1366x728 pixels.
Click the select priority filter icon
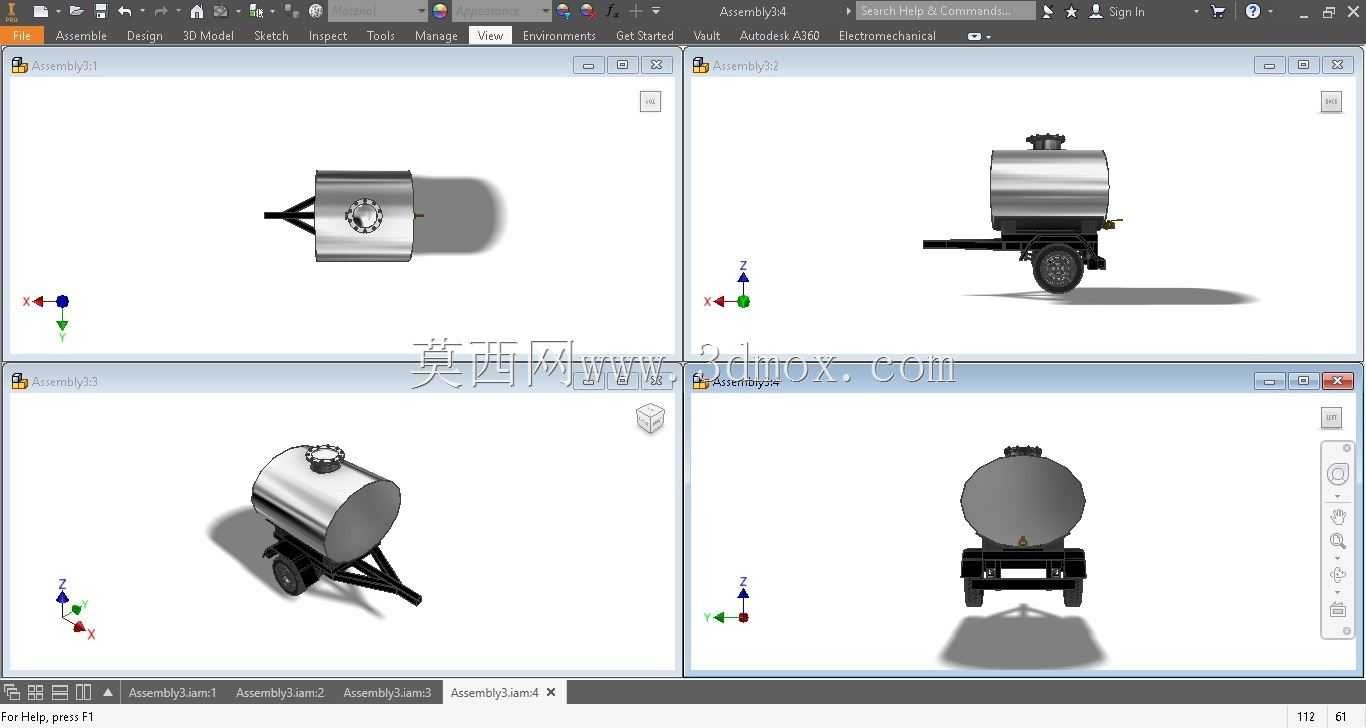tap(256, 11)
